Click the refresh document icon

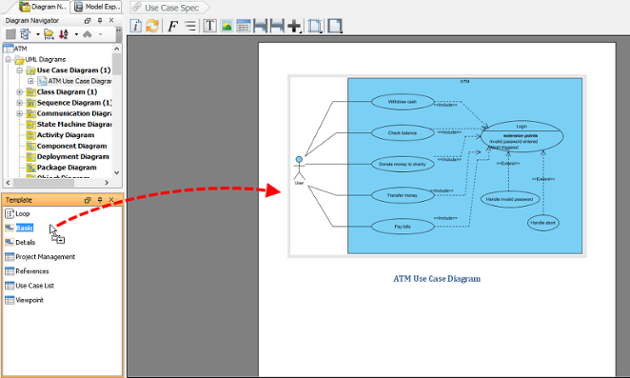point(152,26)
